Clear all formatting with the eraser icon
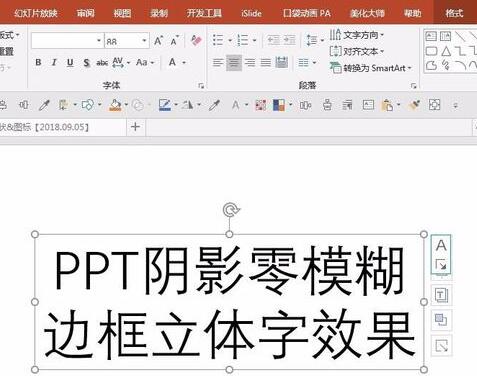The width and height of the screenshot is (477, 376). tap(196, 41)
